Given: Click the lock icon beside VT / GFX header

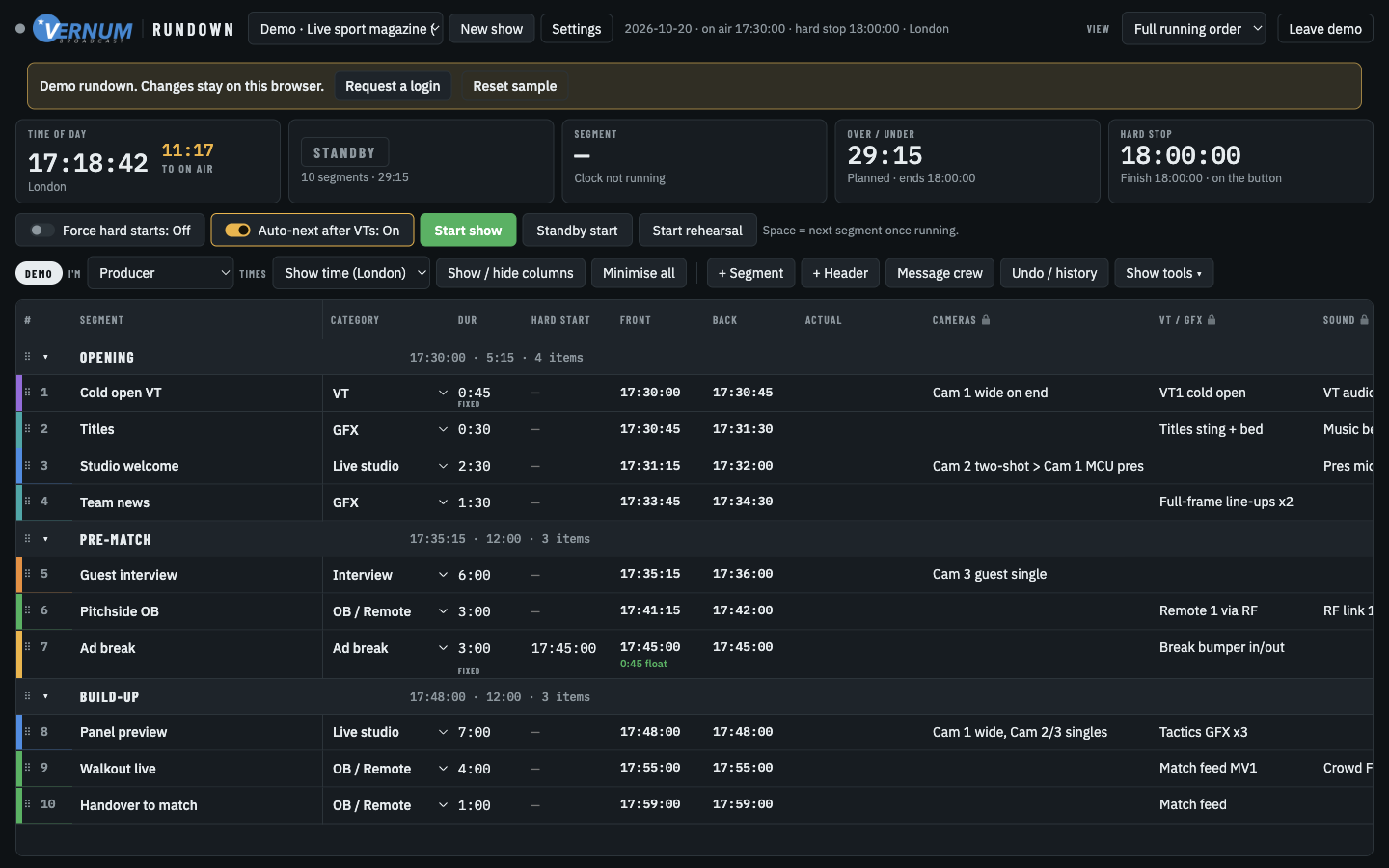Looking at the screenshot, I should 1212,320.
